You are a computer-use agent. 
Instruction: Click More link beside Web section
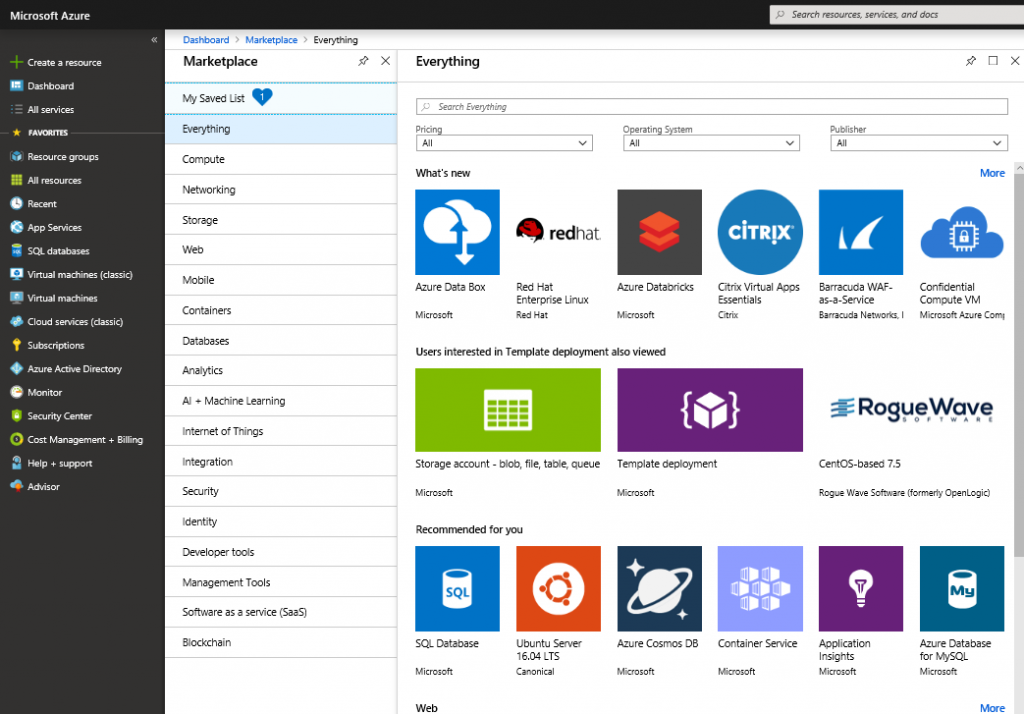pos(992,707)
